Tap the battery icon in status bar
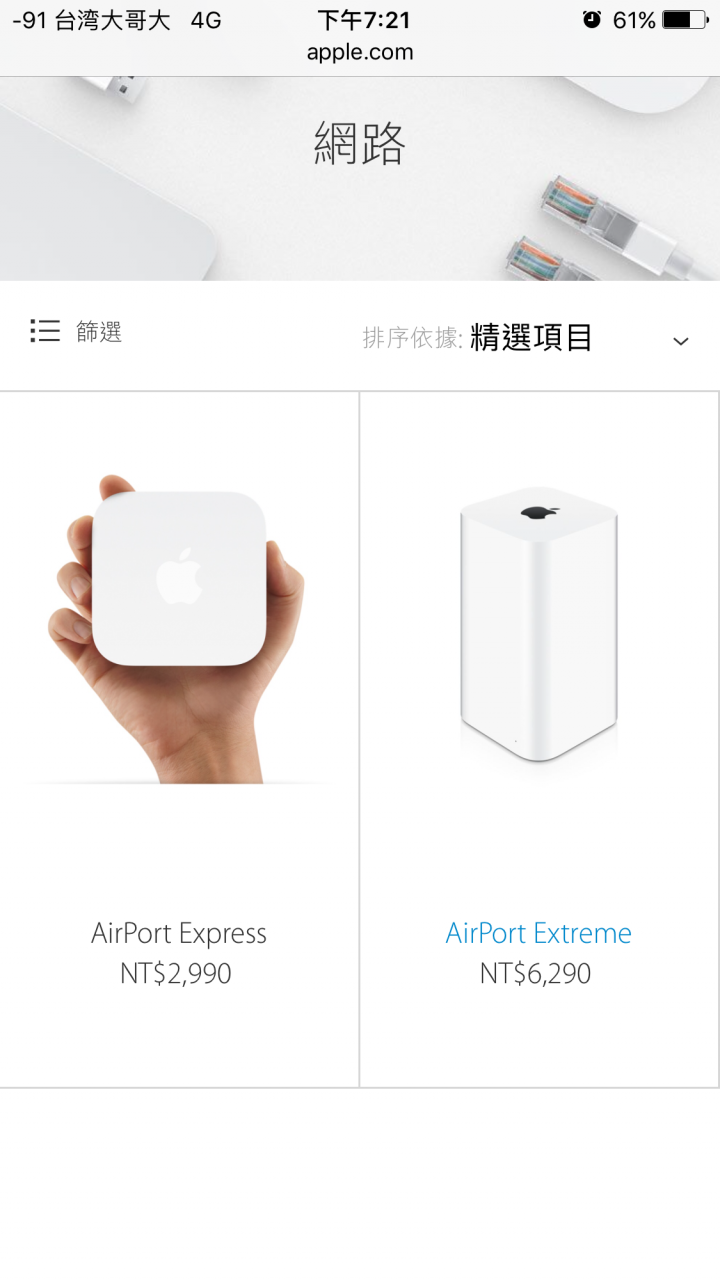 (686, 20)
